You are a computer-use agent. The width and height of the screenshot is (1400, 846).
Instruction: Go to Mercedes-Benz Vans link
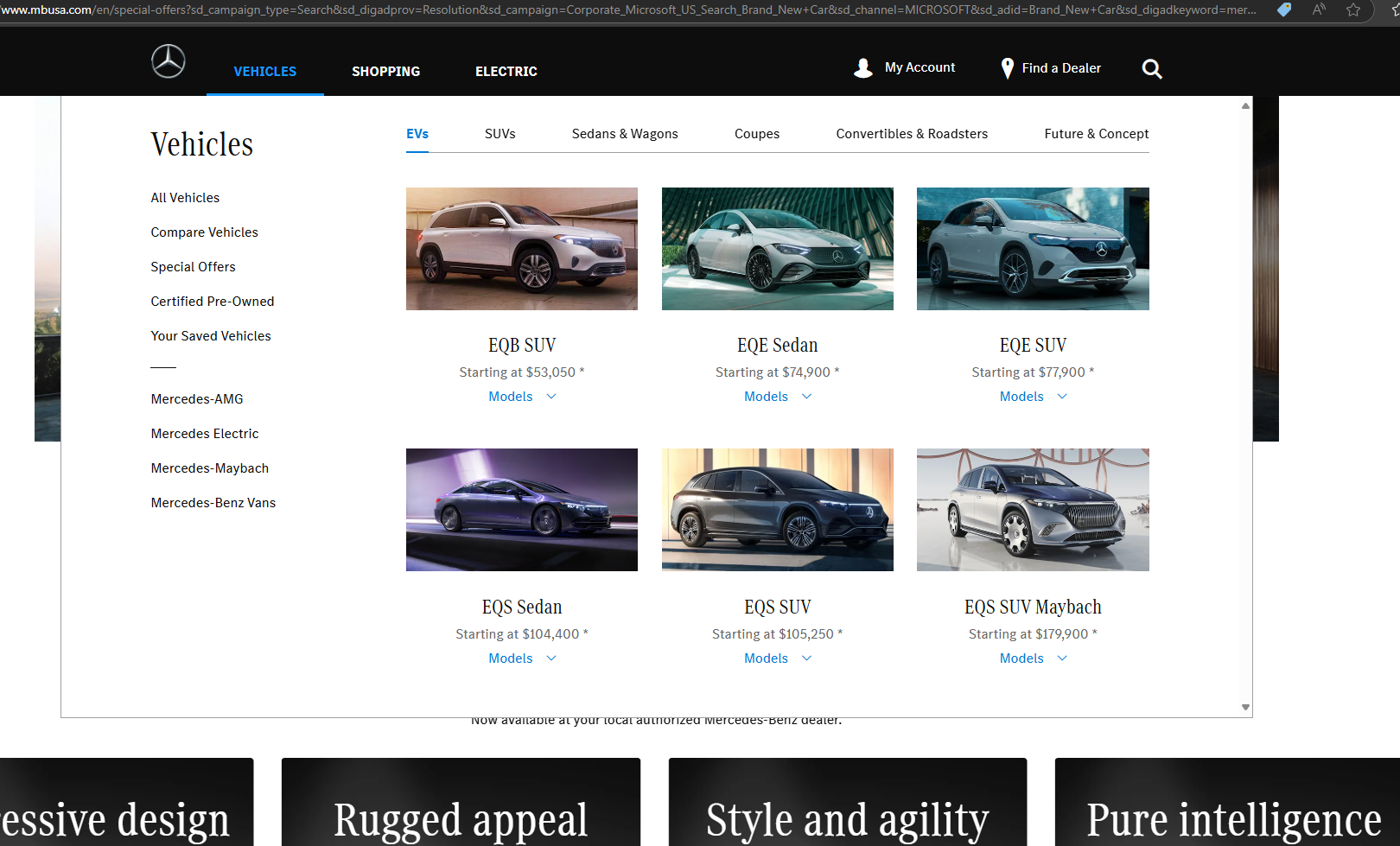click(x=213, y=503)
